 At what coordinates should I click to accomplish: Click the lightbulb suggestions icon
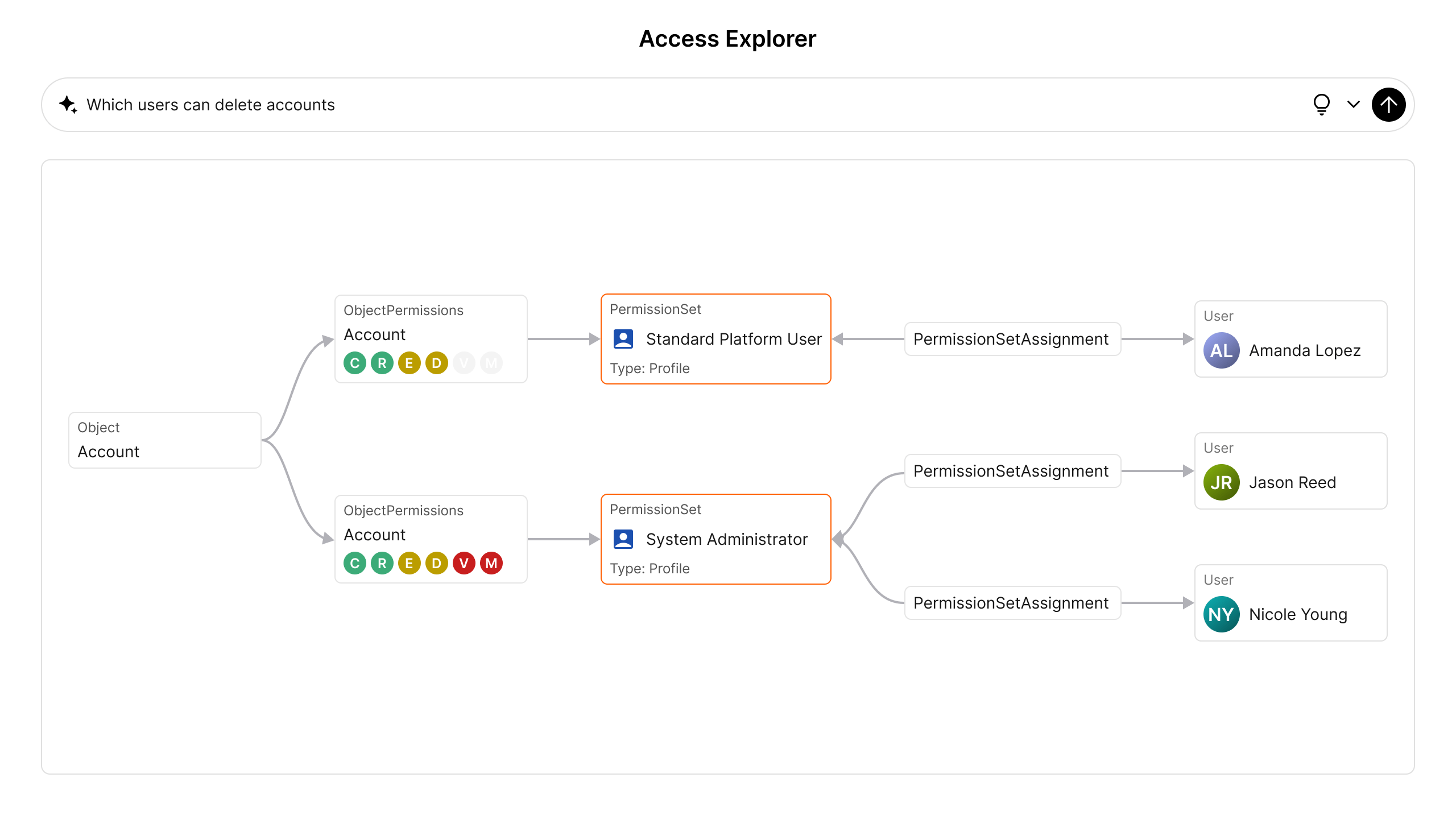(x=1321, y=105)
